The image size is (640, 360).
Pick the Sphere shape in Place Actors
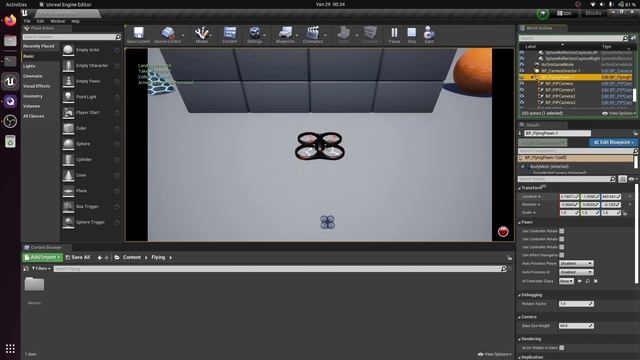(91, 144)
